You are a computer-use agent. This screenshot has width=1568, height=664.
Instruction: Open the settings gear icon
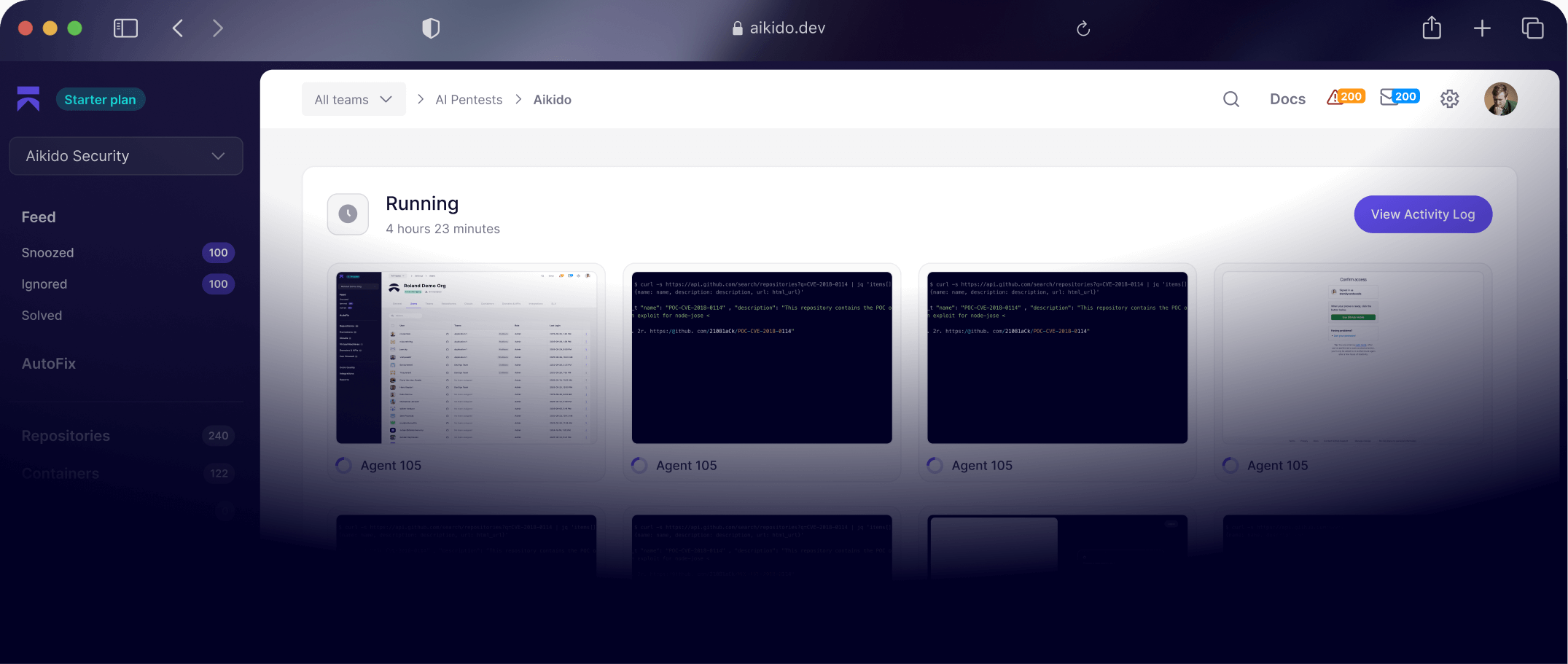click(x=1449, y=99)
